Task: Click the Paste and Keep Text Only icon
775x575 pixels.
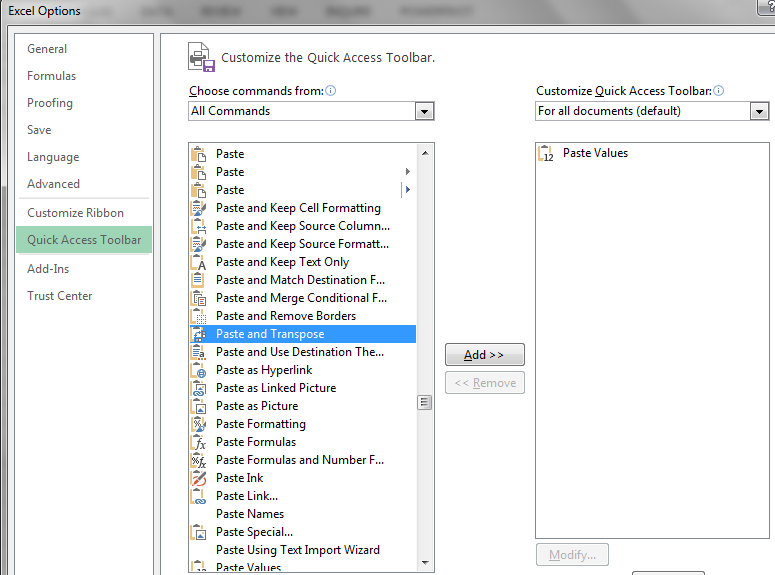Action: click(199, 262)
